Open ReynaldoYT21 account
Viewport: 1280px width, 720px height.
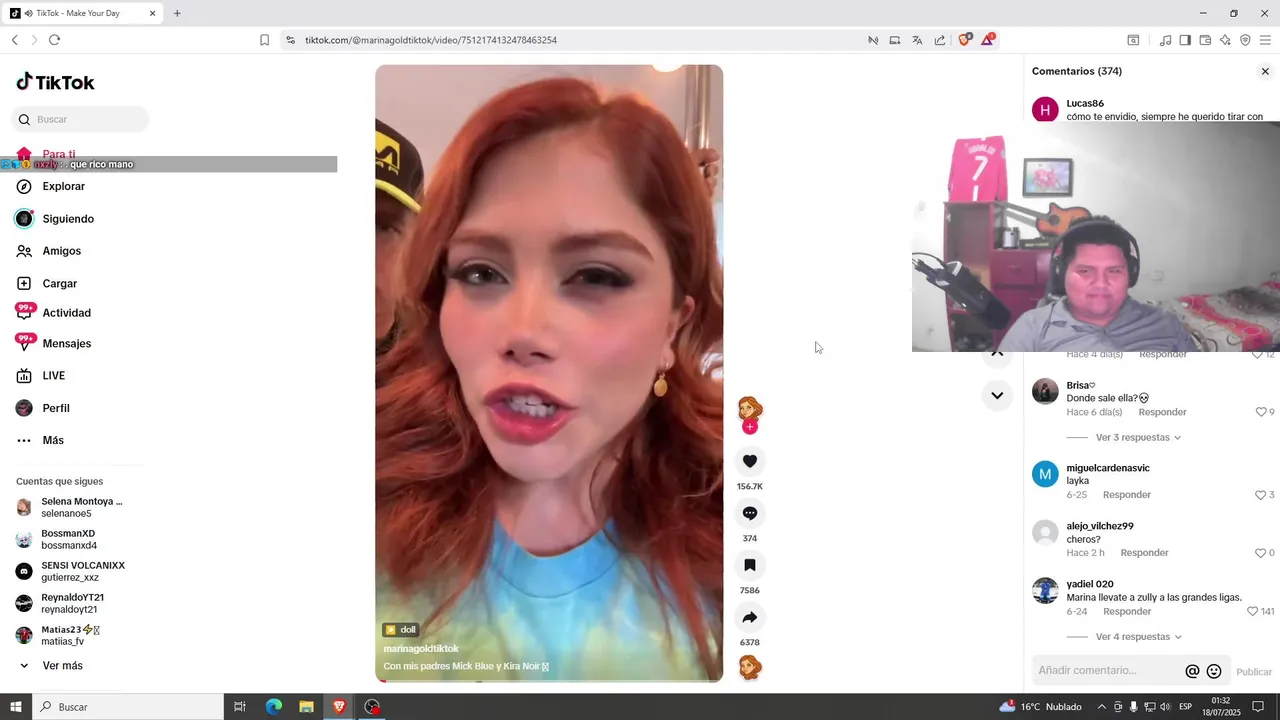72,603
